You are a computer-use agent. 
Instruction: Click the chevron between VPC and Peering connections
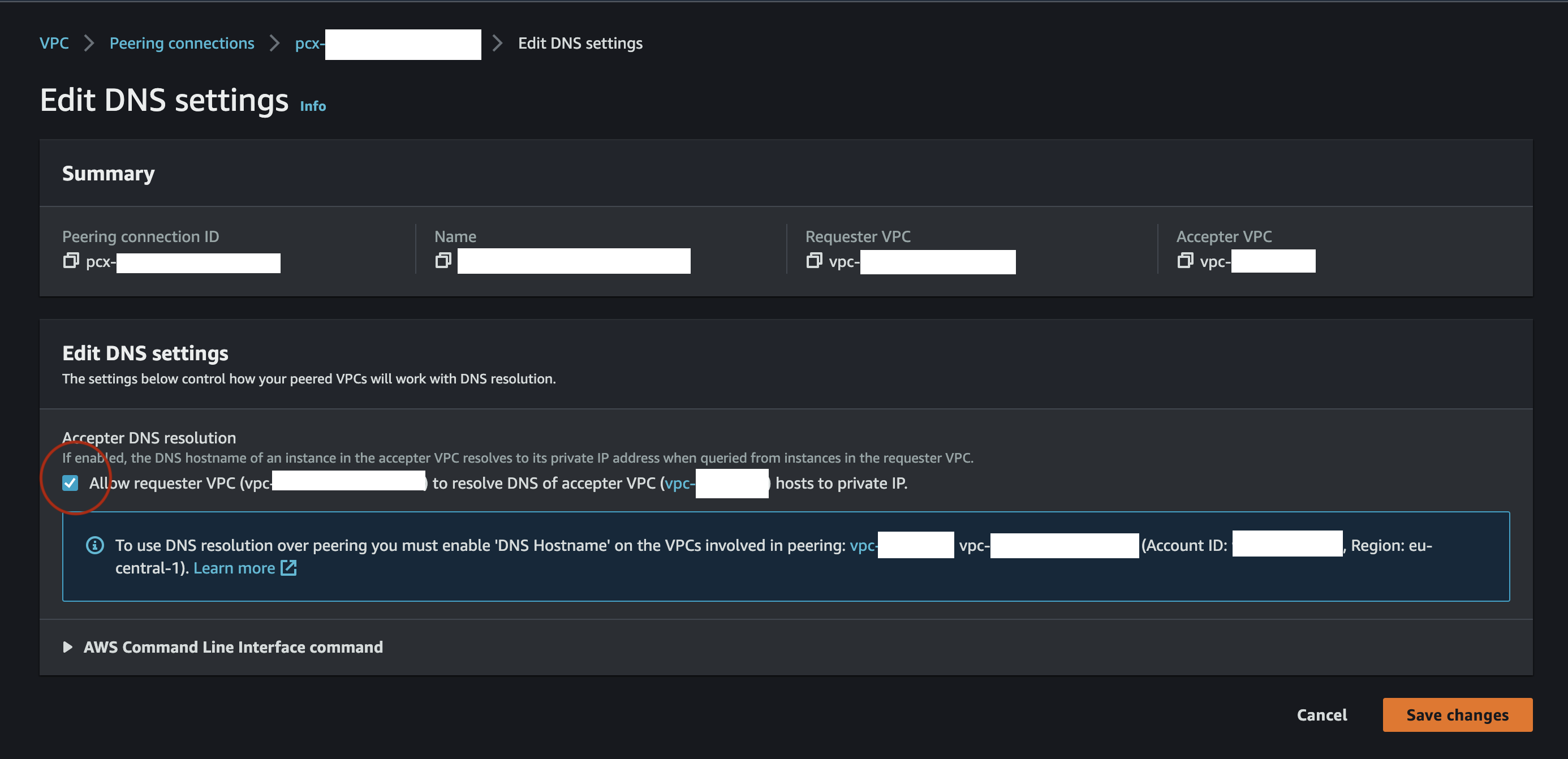point(89,42)
